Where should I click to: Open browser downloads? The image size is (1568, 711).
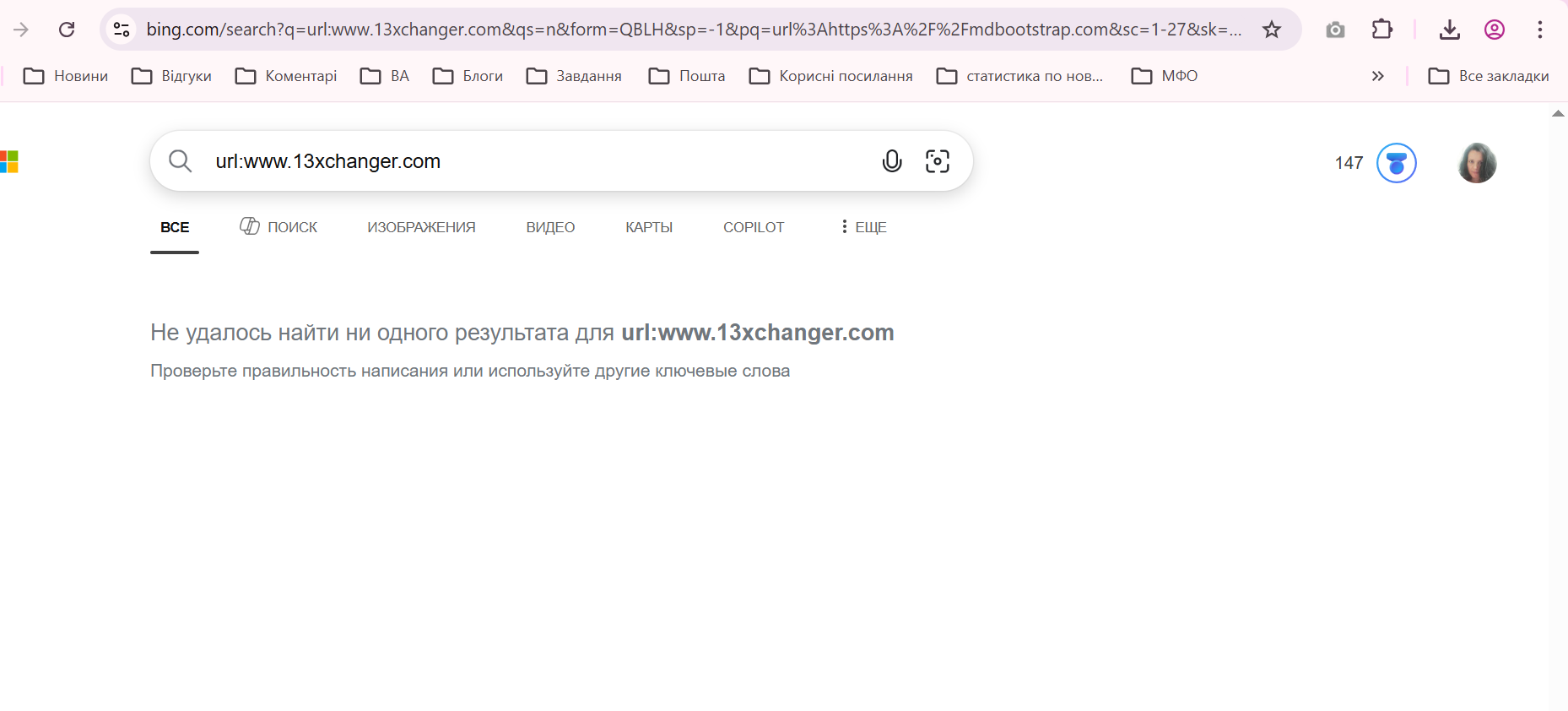1450,30
